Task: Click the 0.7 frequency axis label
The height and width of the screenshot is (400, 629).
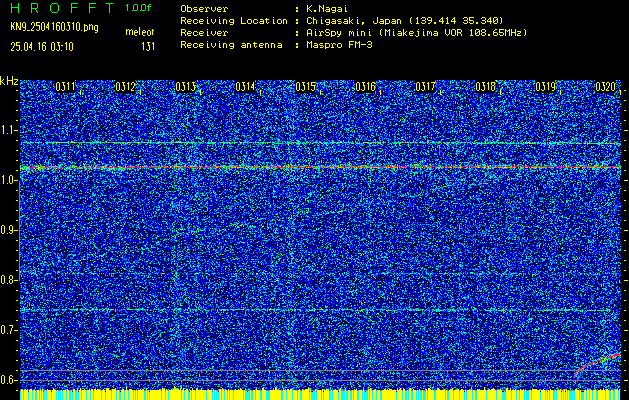Action: tap(8, 330)
